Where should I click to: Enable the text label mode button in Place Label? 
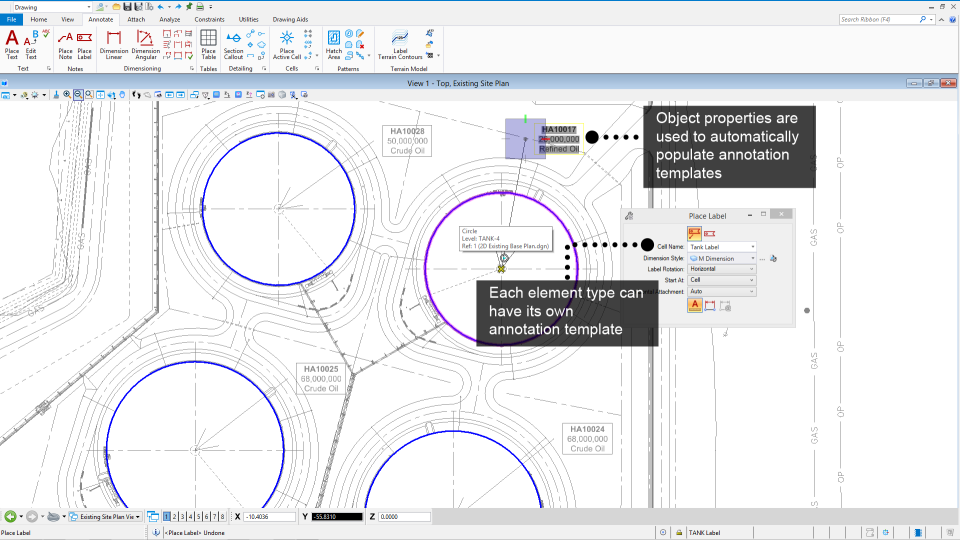coord(693,306)
